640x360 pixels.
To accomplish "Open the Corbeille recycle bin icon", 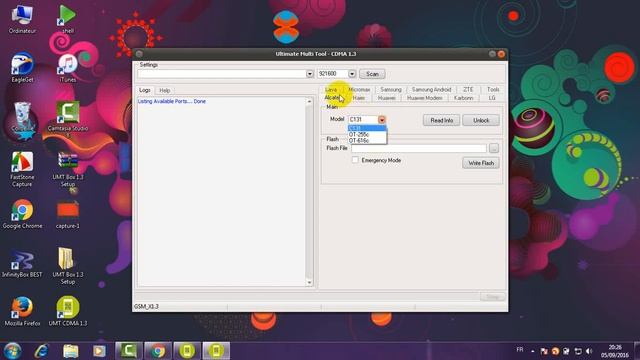I will coord(22,117).
